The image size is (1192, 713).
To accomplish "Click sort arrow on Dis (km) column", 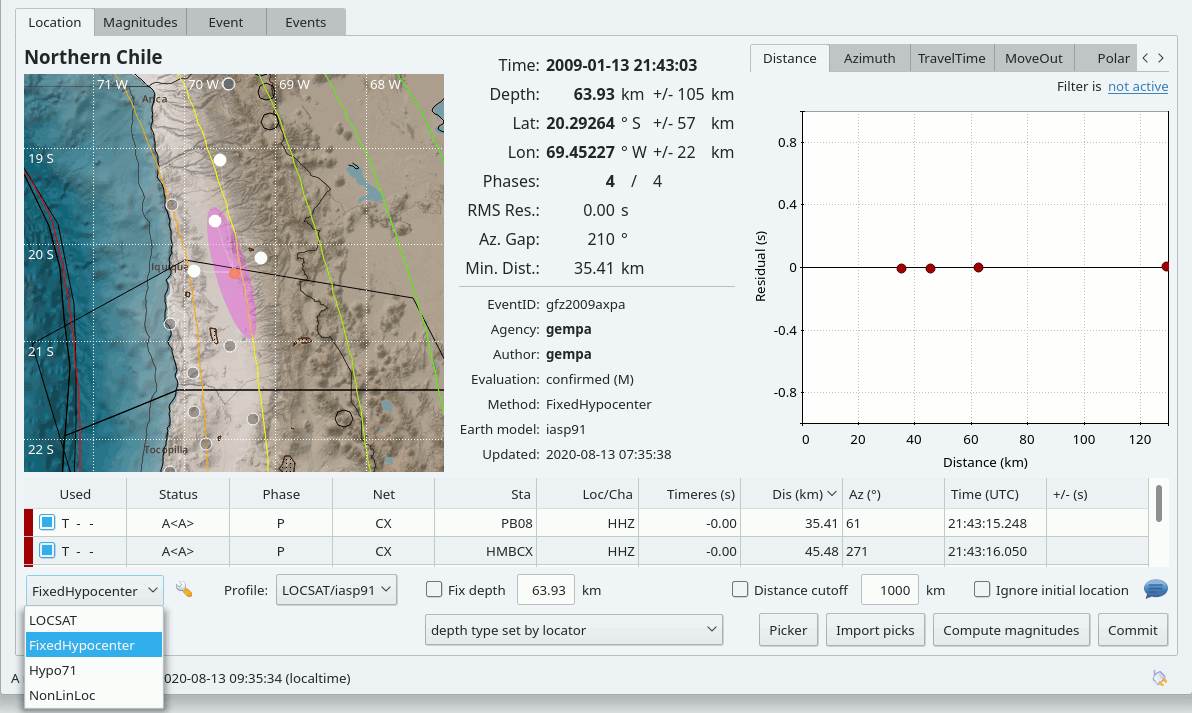I will tap(832, 494).
